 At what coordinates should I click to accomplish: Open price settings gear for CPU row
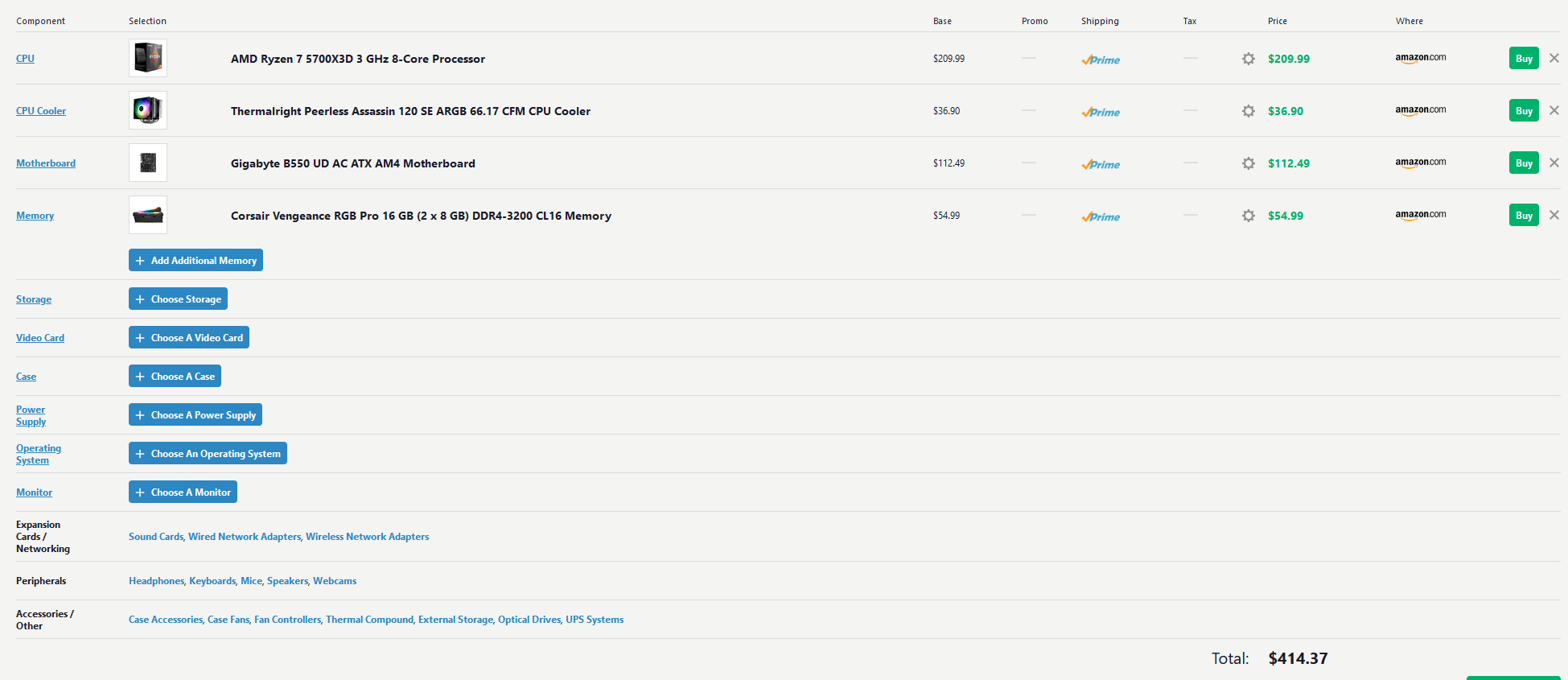(1249, 59)
